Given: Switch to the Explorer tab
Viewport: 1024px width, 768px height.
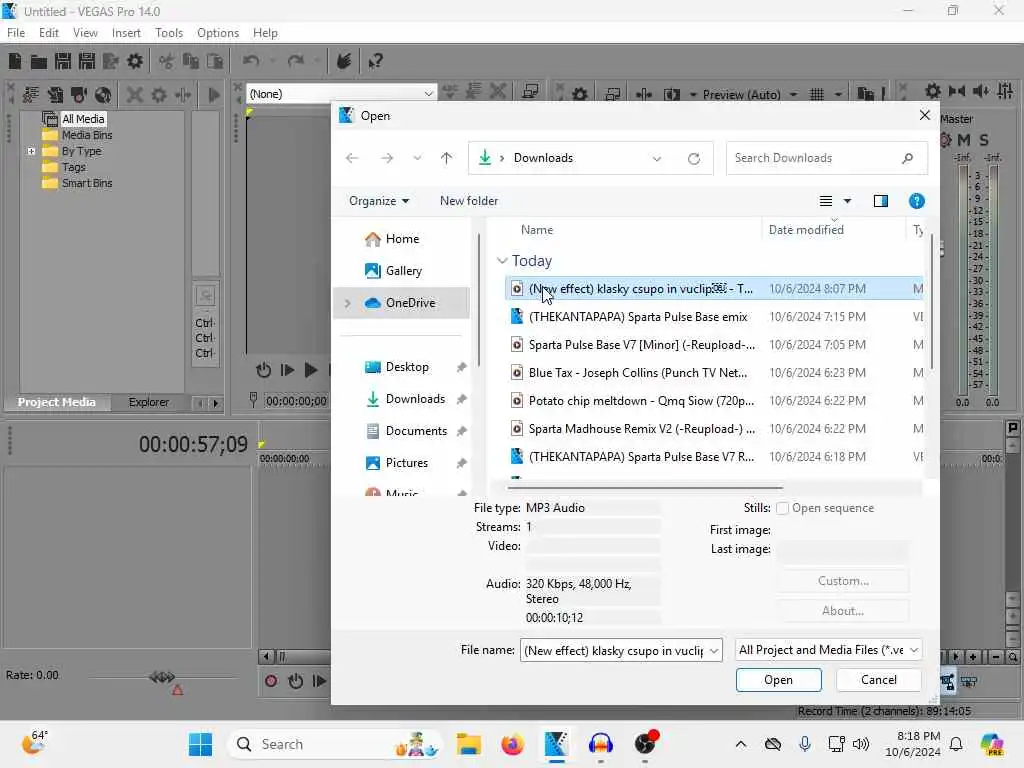Looking at the screenshot, I should pos(148,402).
